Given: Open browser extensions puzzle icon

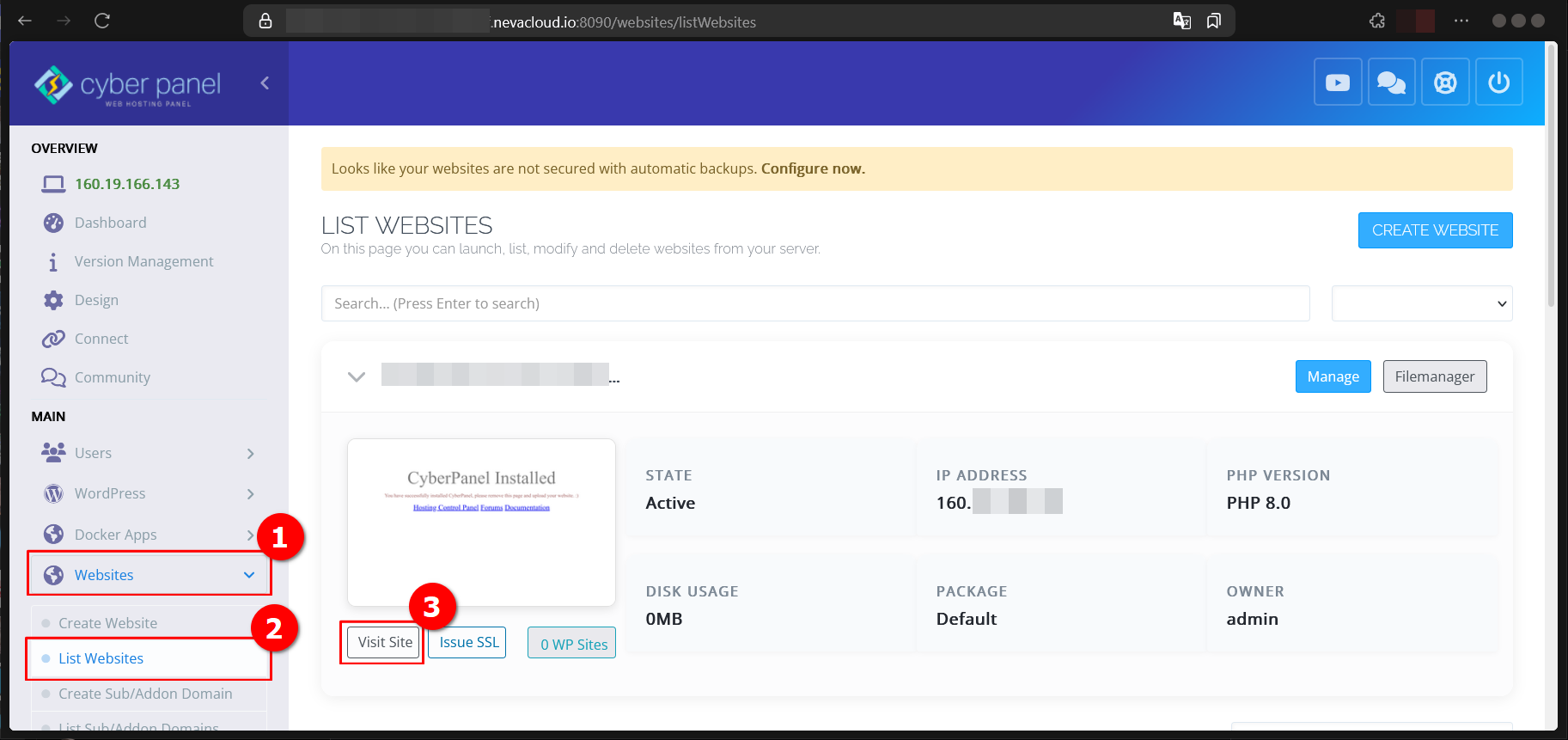Looking at the screenshot, I should point(1377,21).
